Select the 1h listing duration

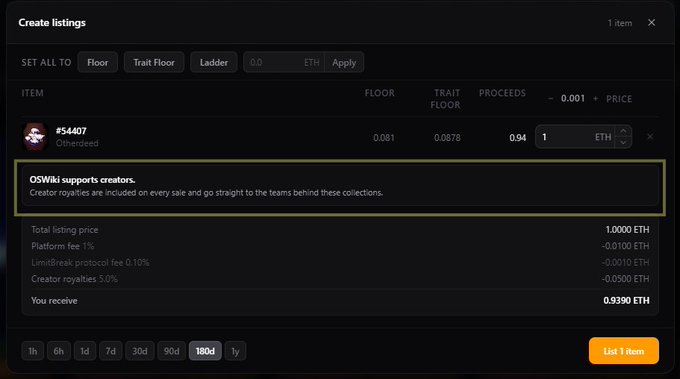(x=33, y=351)
